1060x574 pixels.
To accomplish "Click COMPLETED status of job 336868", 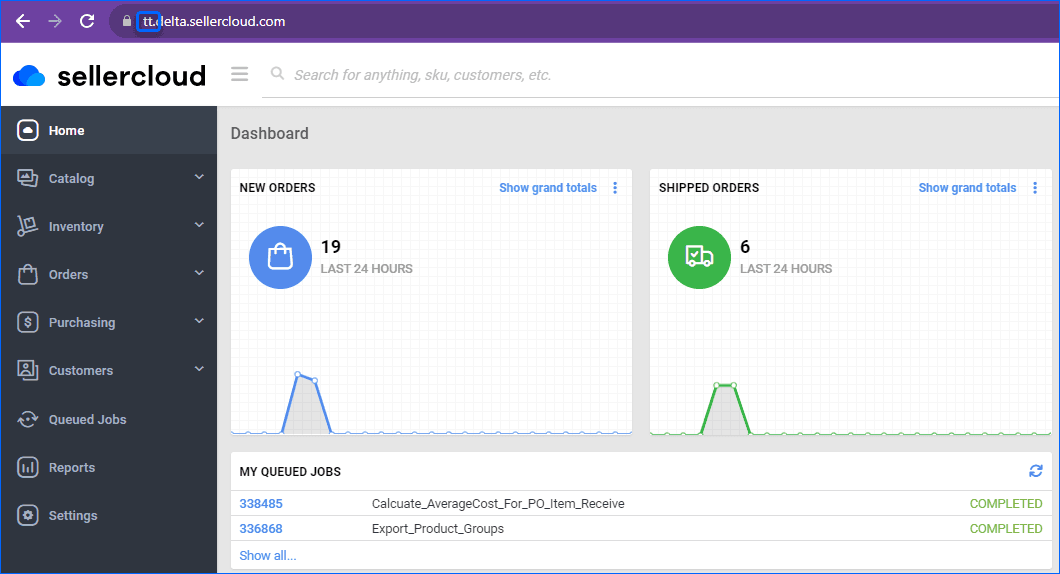I will [1006, 529].
